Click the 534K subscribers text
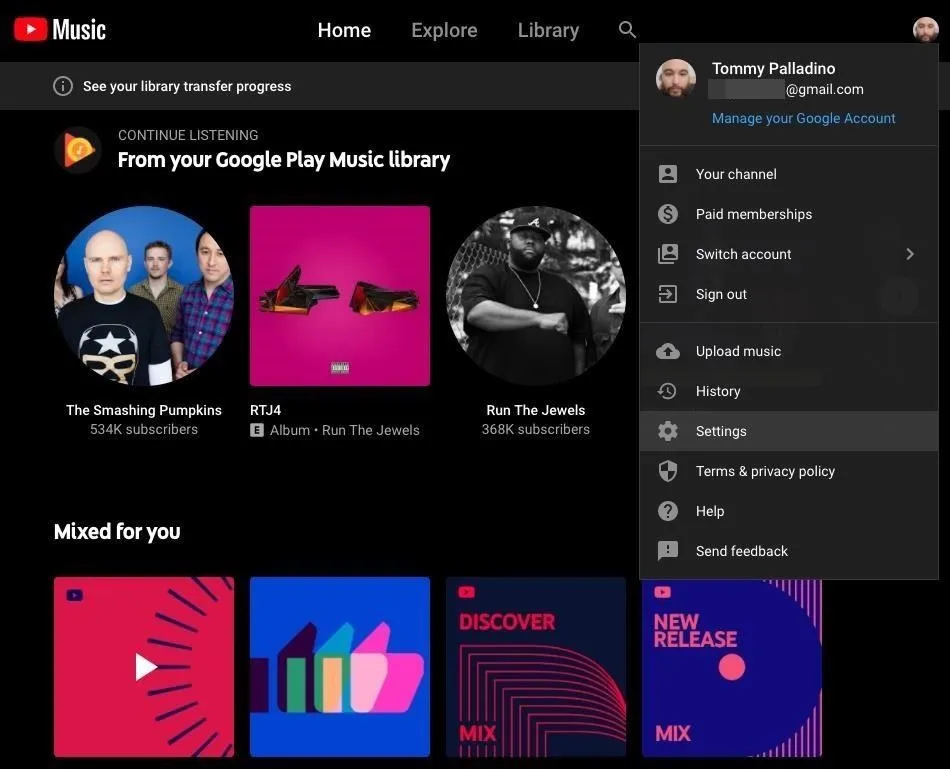This screenshot has height=769, width=950. pyautogui.click(x=144, y=429)
